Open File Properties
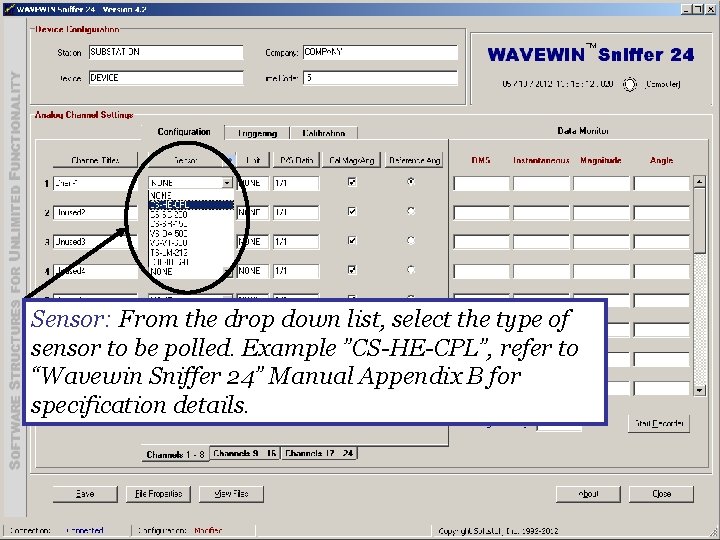This screenshot has height=540, width=720. click(158, 494)
